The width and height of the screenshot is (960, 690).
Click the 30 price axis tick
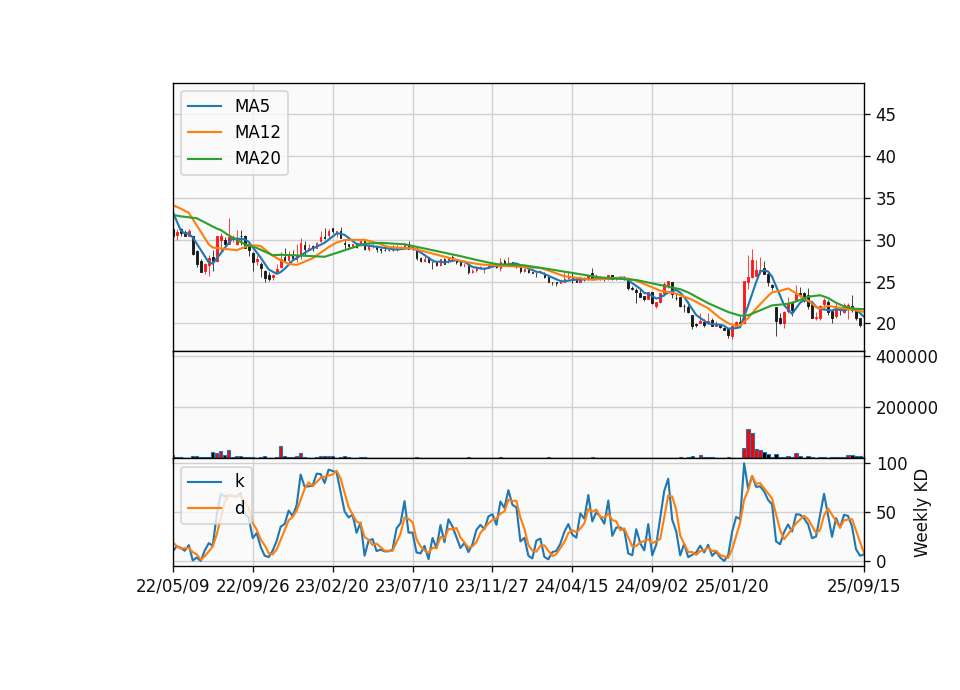tap(885, 241)
